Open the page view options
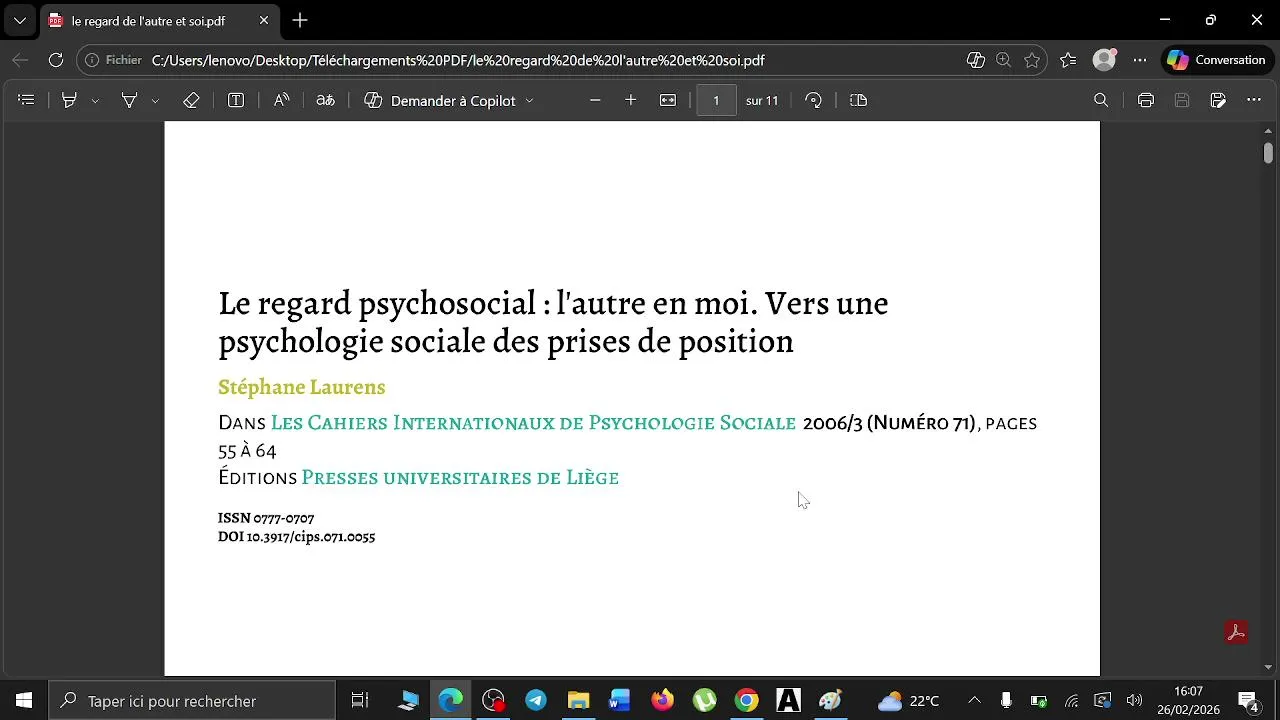1280x720 pixels. (x=858, y=100)
